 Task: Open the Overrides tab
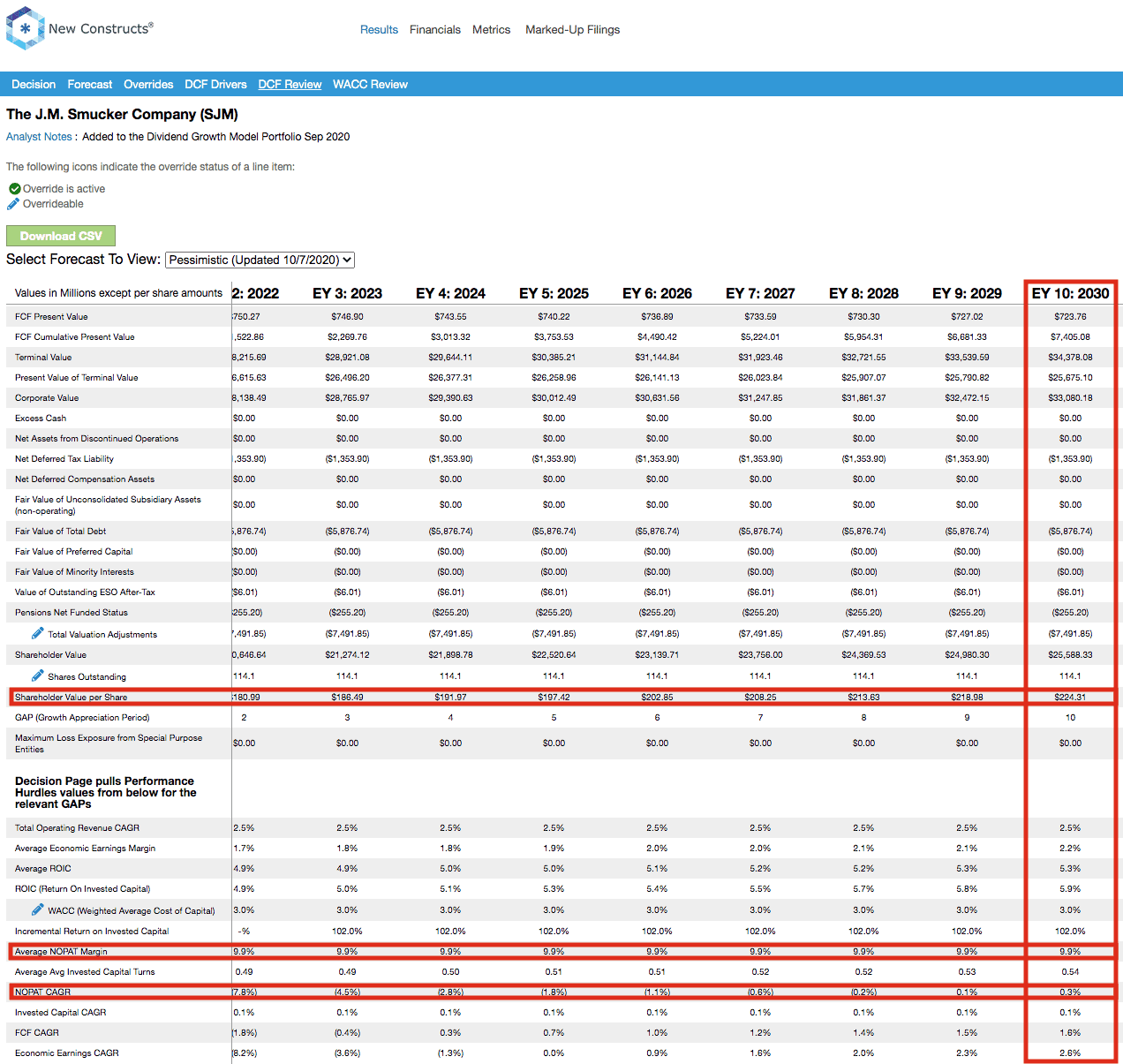pyautogui.click(x=148, y=85)
